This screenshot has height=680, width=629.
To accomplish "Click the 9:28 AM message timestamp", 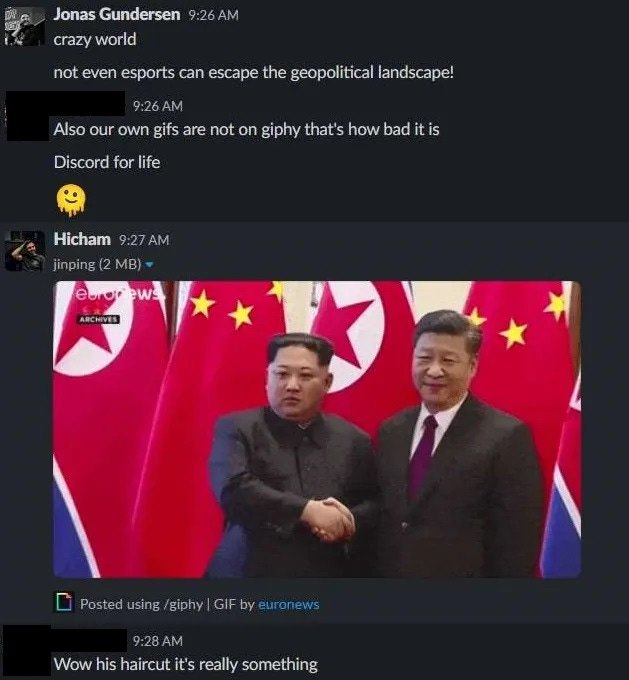I will coord(158,641).
